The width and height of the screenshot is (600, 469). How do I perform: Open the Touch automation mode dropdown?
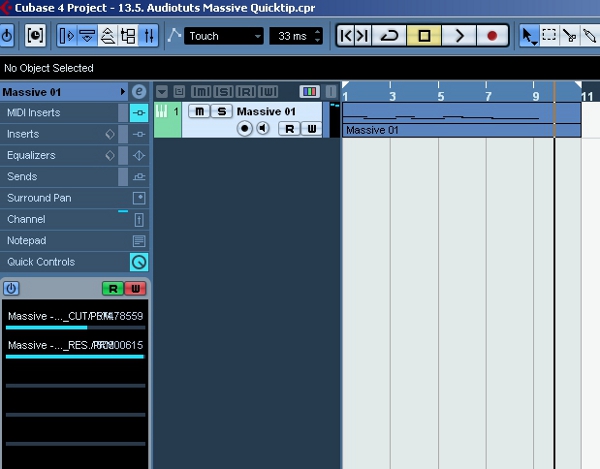coord(223,36)
